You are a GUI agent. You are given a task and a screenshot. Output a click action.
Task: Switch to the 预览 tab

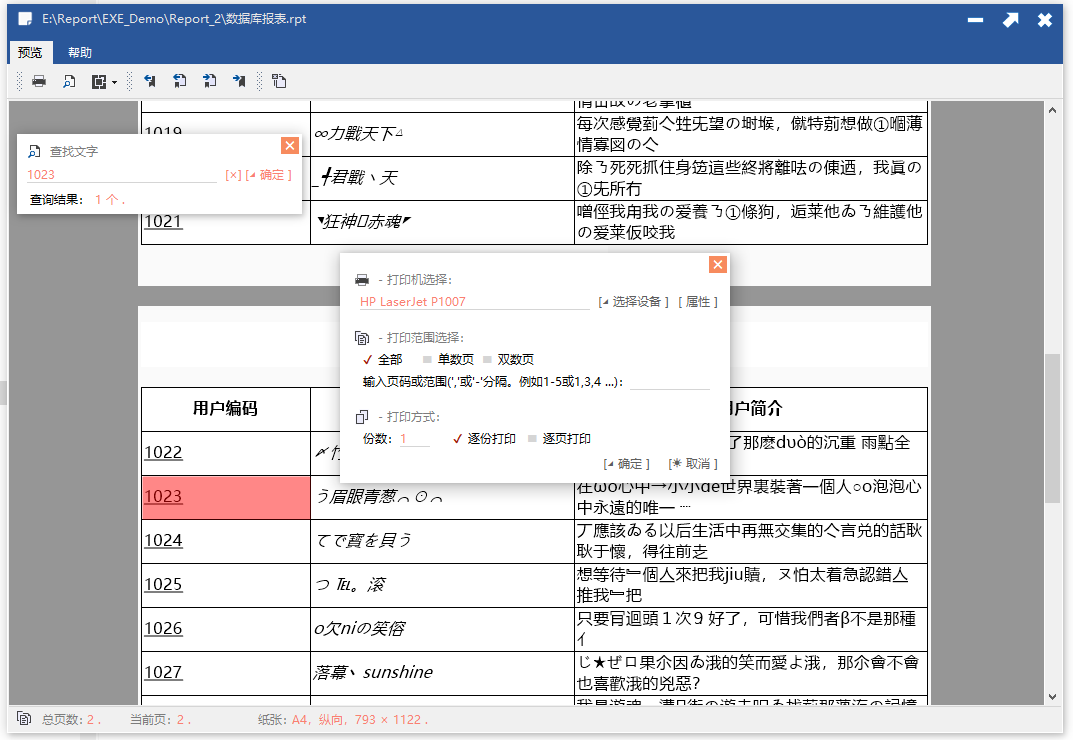29,52
